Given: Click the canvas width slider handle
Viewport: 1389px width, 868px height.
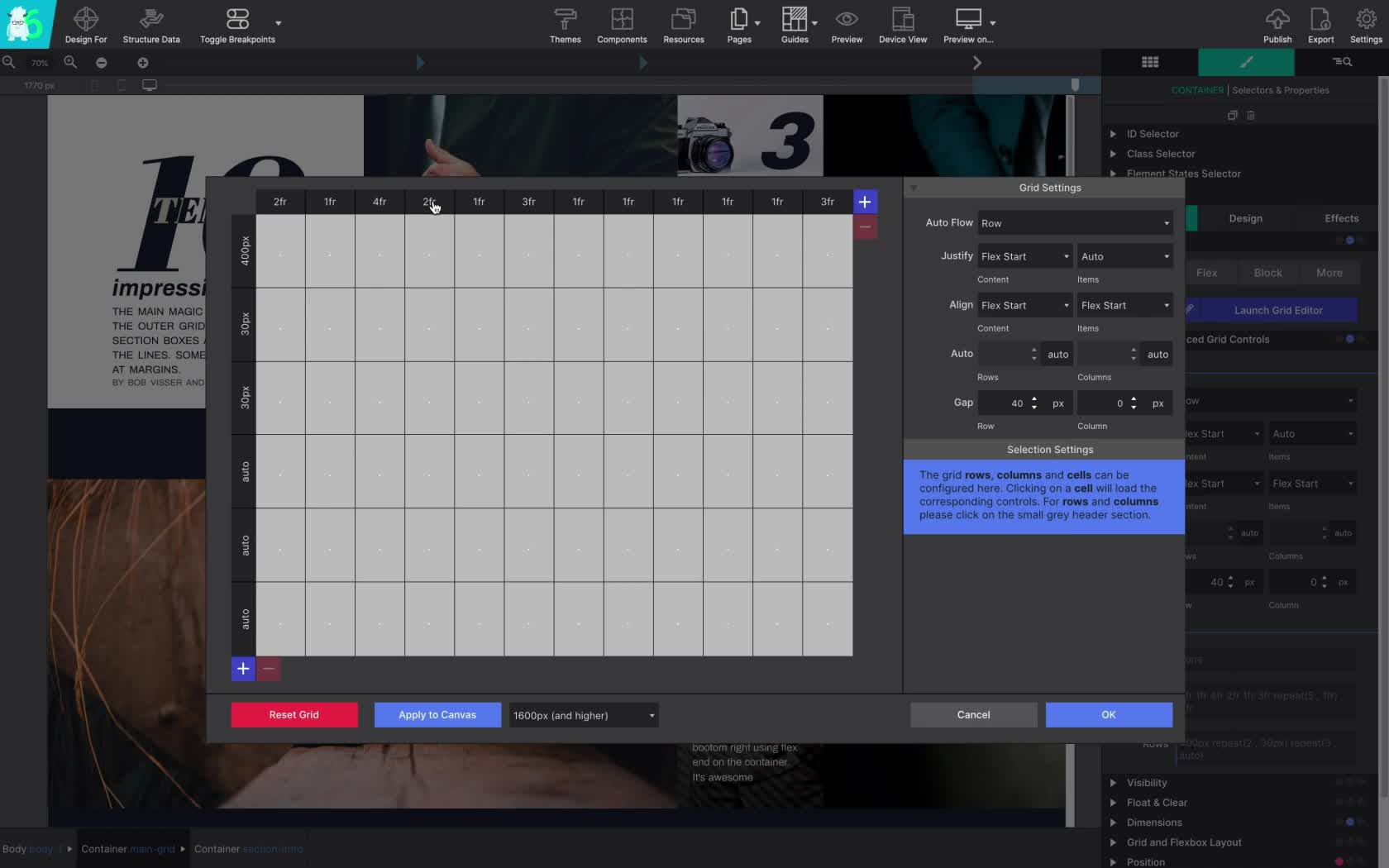Looking at the screenshot, I should pyautogui.click(x=1075, y=84).
